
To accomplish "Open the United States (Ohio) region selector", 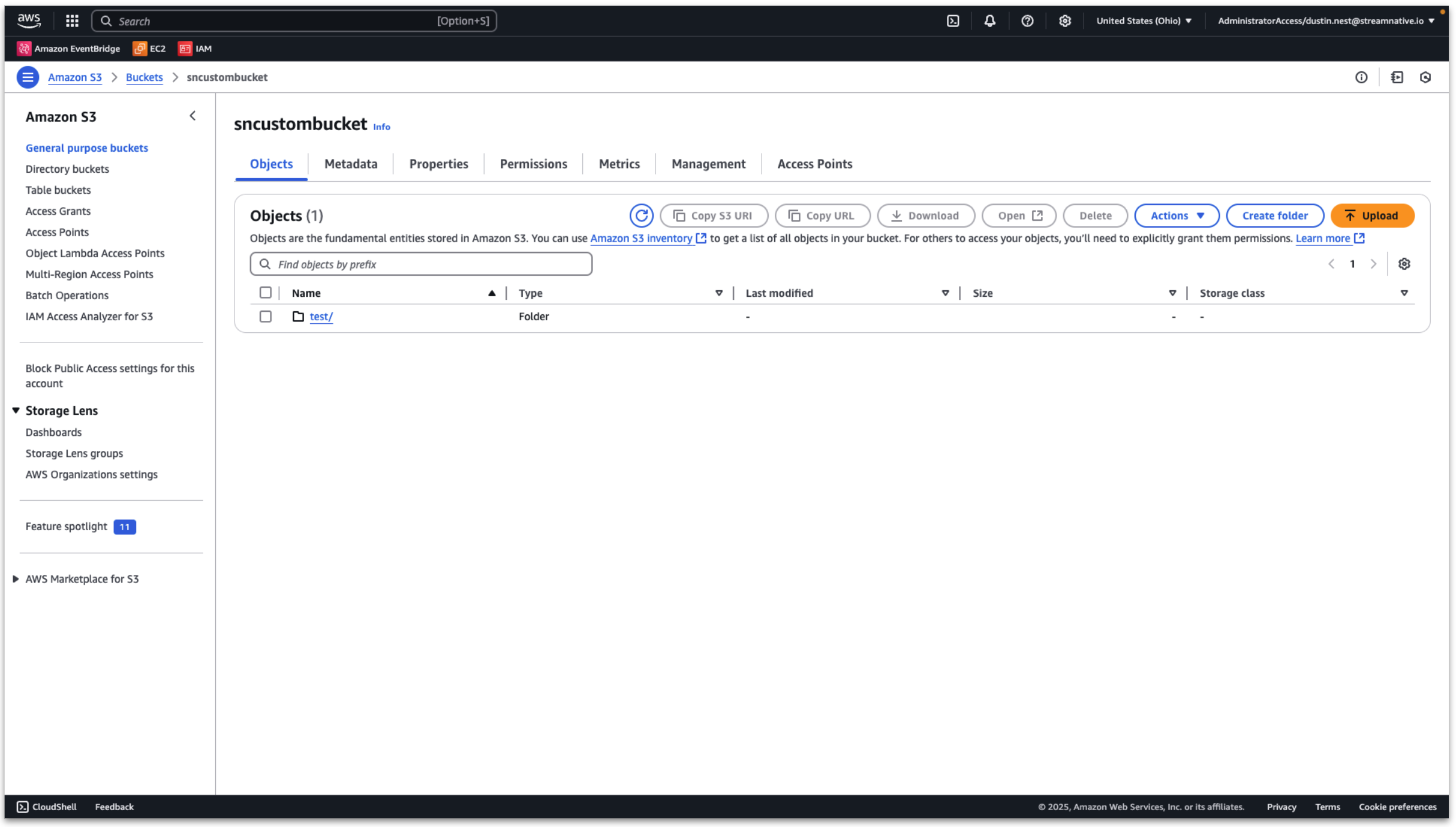I will click(x=1144, y=21).
